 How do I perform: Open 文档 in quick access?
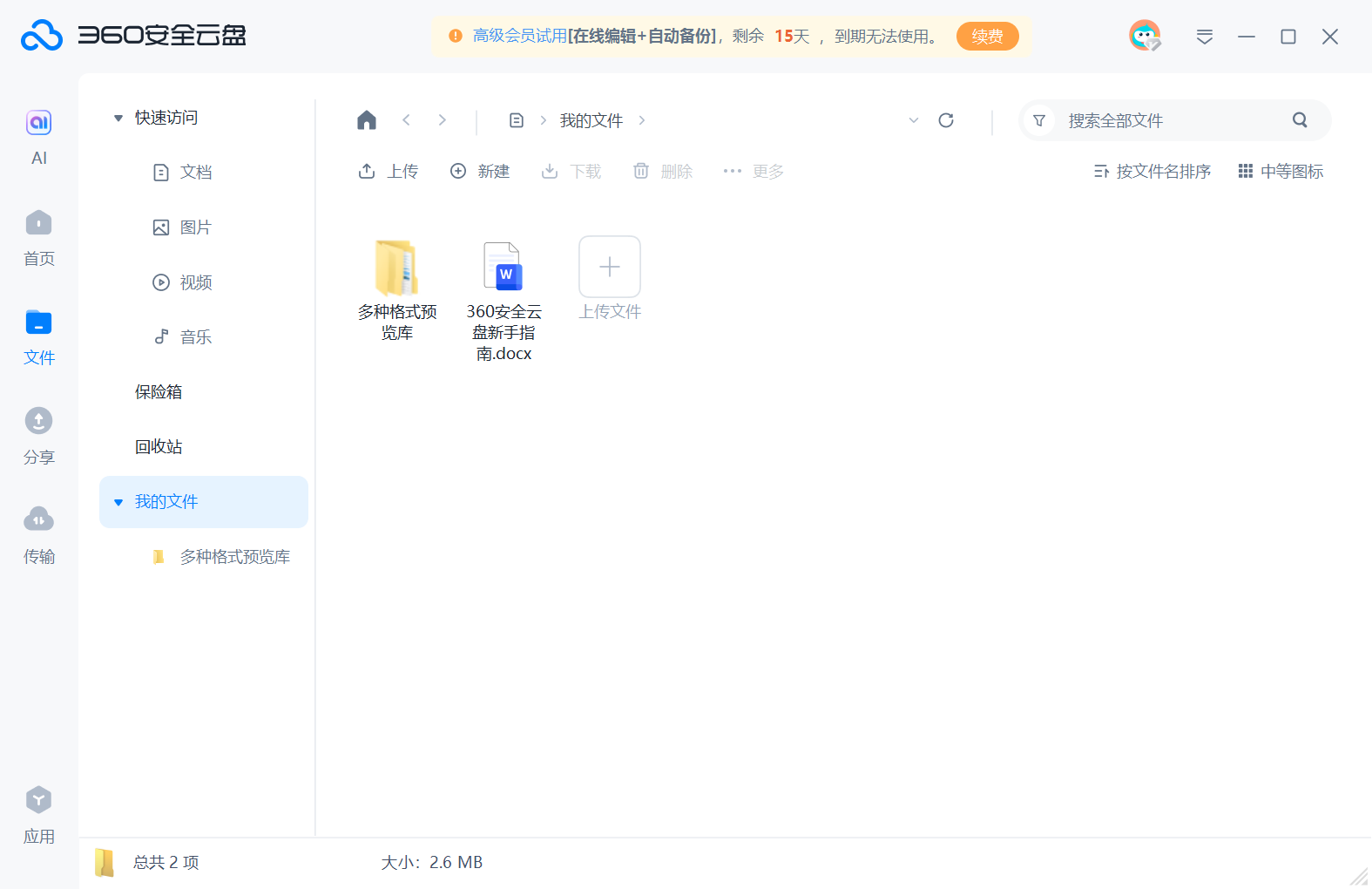[x=182, y=173]
